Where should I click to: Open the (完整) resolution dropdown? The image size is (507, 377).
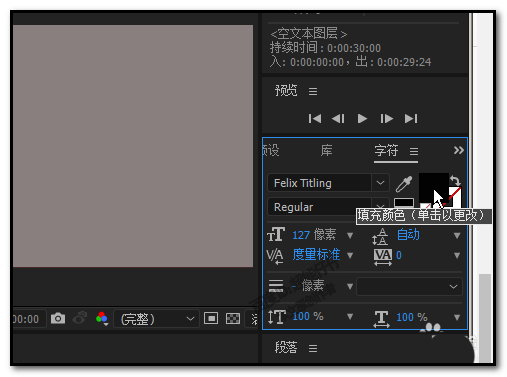point(156,319)
